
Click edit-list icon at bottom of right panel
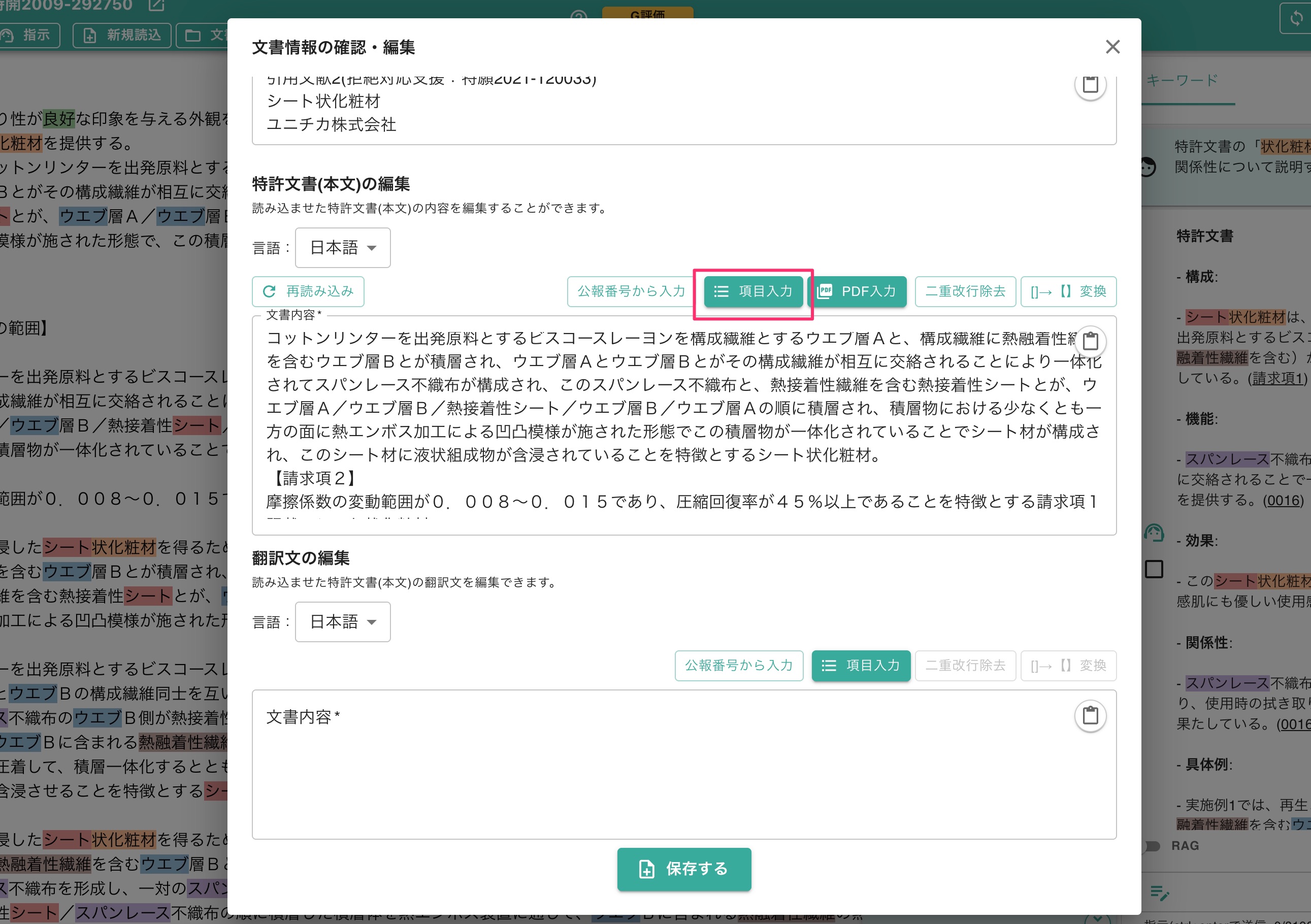click(x=1160, y=893)
